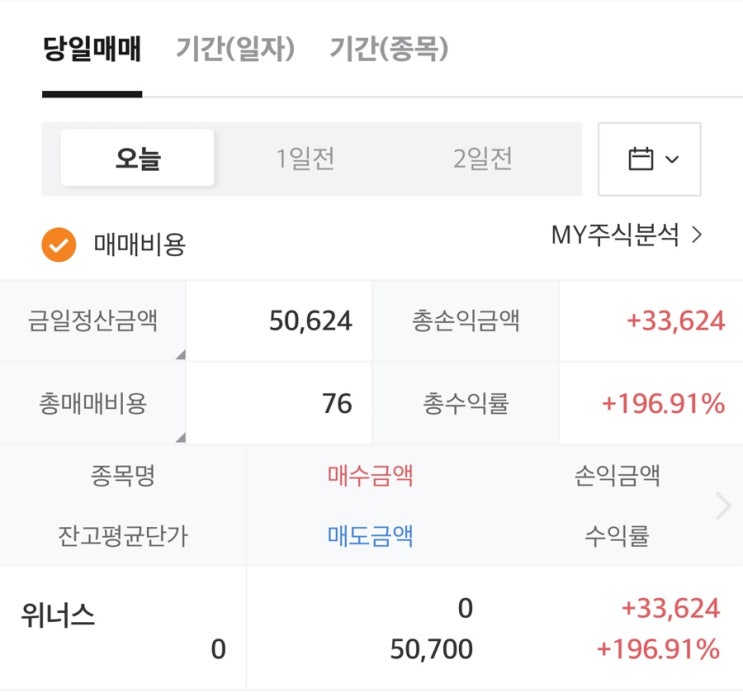
Task: Tap the blue 매도금액 column header
Action: 370,536
